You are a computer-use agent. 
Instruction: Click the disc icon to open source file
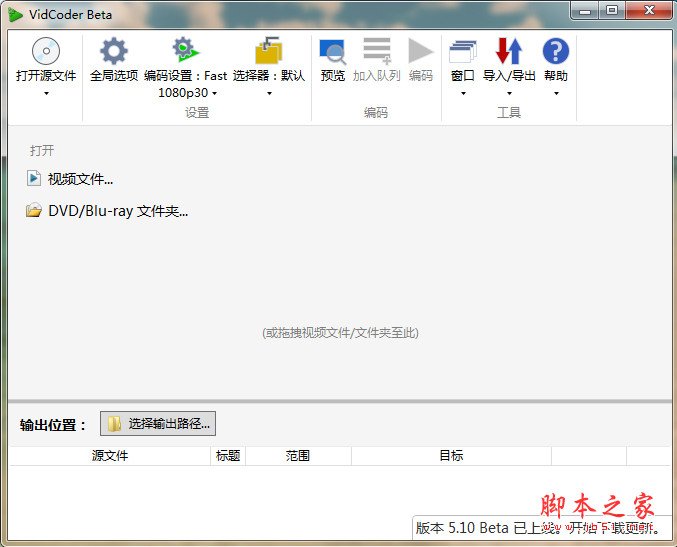tap(46, 51)
